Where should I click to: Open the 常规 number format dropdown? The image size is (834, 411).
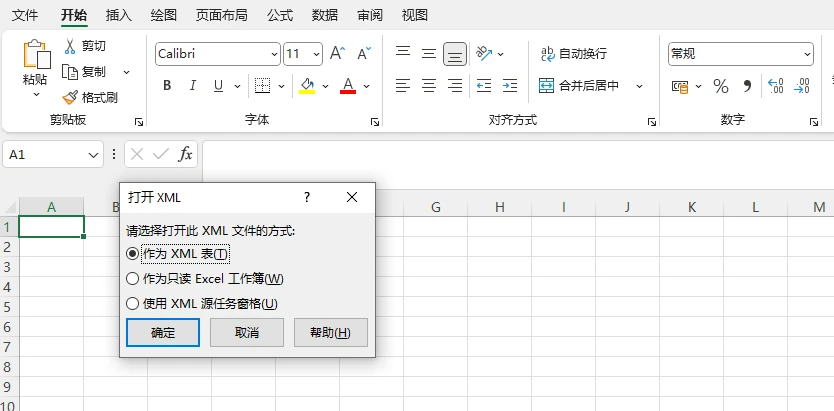click(808, 54)
